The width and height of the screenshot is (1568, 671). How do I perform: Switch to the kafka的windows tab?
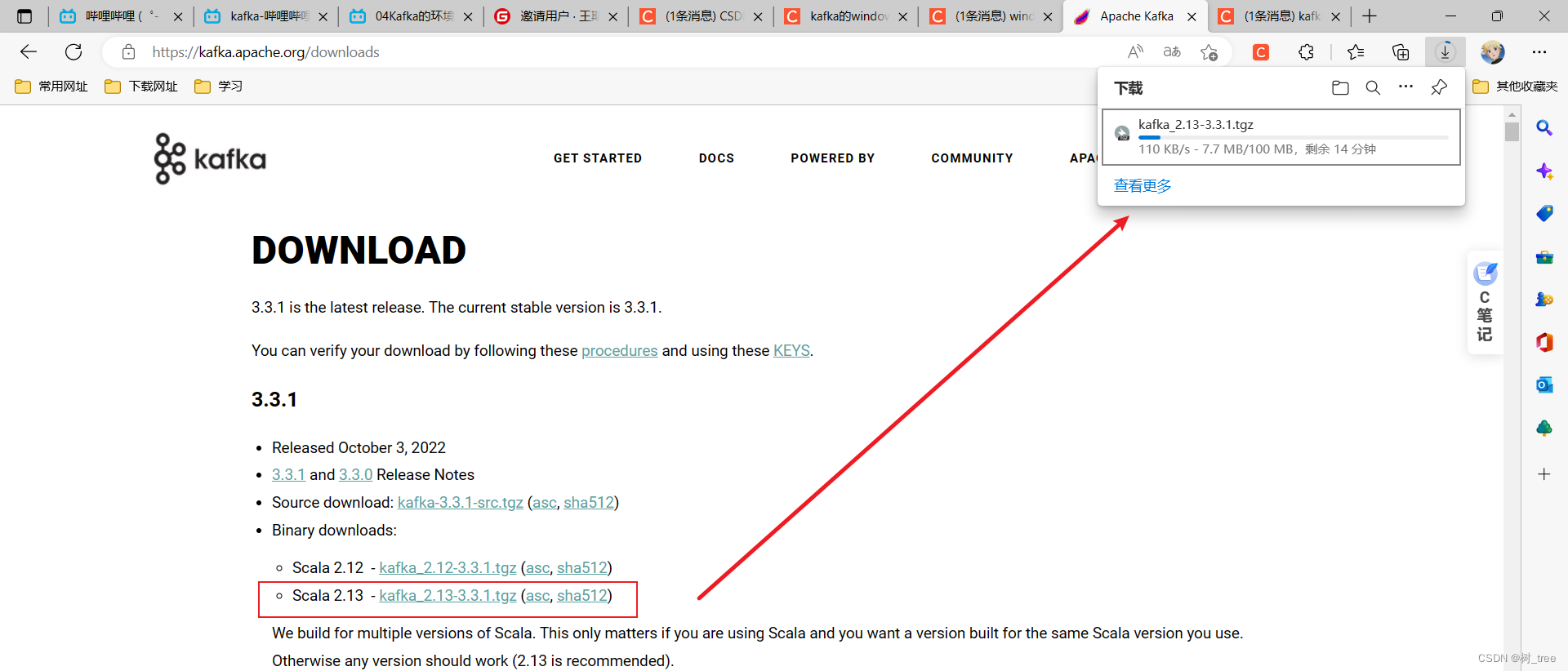point(847,16)
